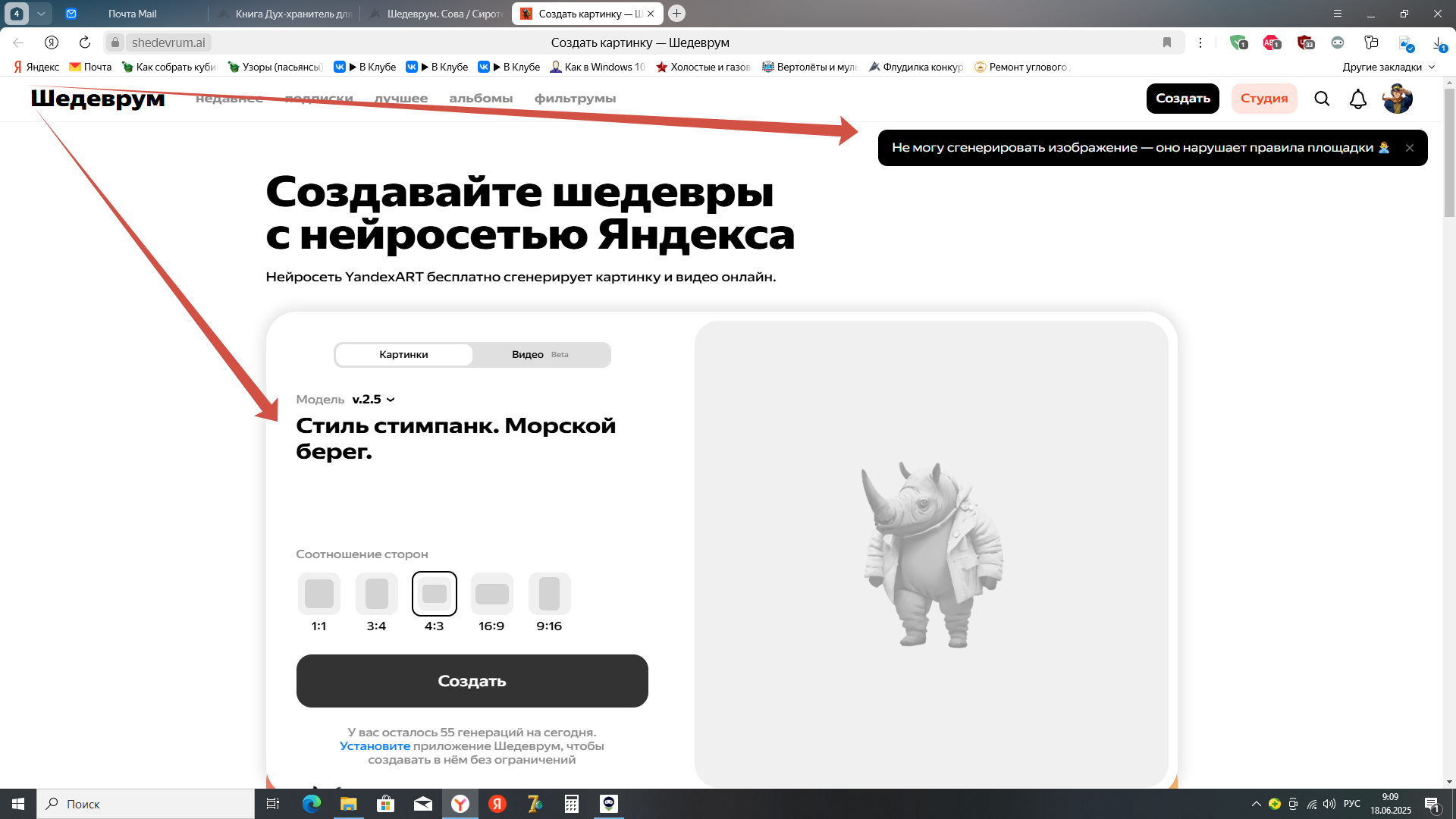Open browser downloads icon
Screen dimensions: 1456x819
tap(1438, 42)
